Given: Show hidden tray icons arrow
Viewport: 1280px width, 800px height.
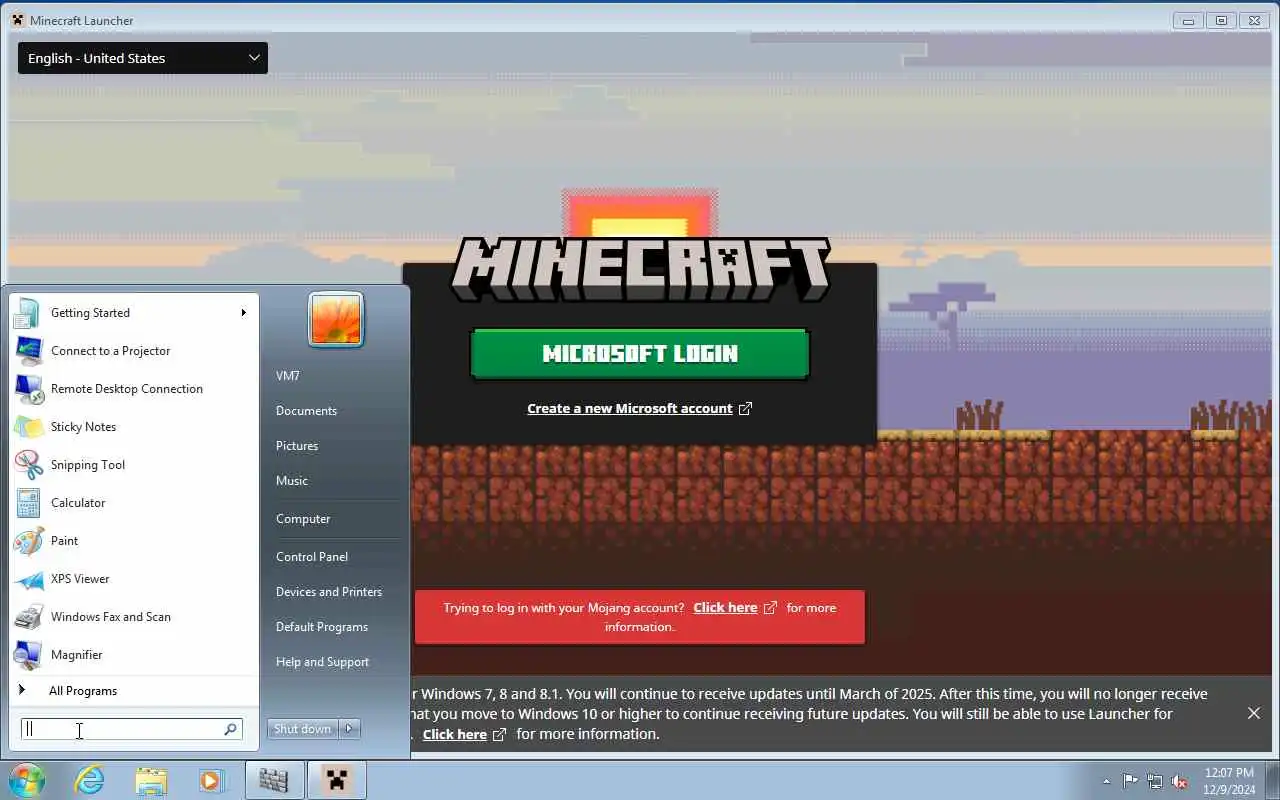Looking at the screenshot, I should click(x=1106, y=781).
